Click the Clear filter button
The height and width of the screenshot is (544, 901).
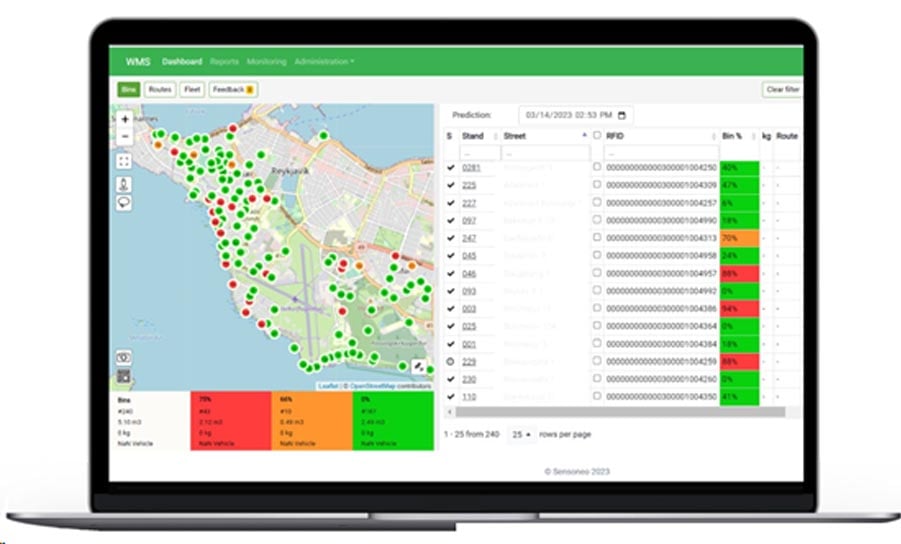(x=781, y=90)
